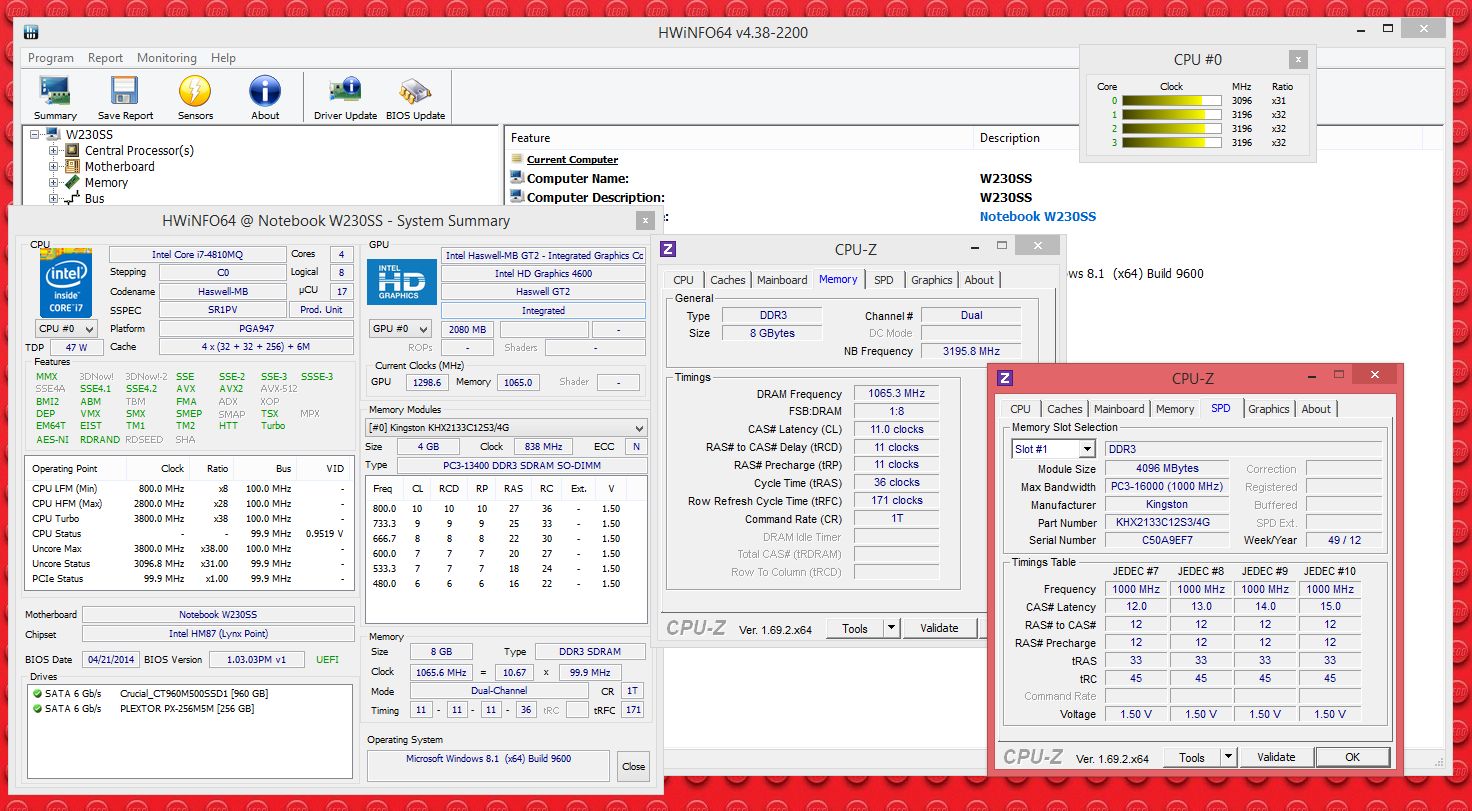The width and height of the screenshot is (1472, 811).
Task: Expand the Memory tree node
Action: pyautogui.click(x=54, y=183)
